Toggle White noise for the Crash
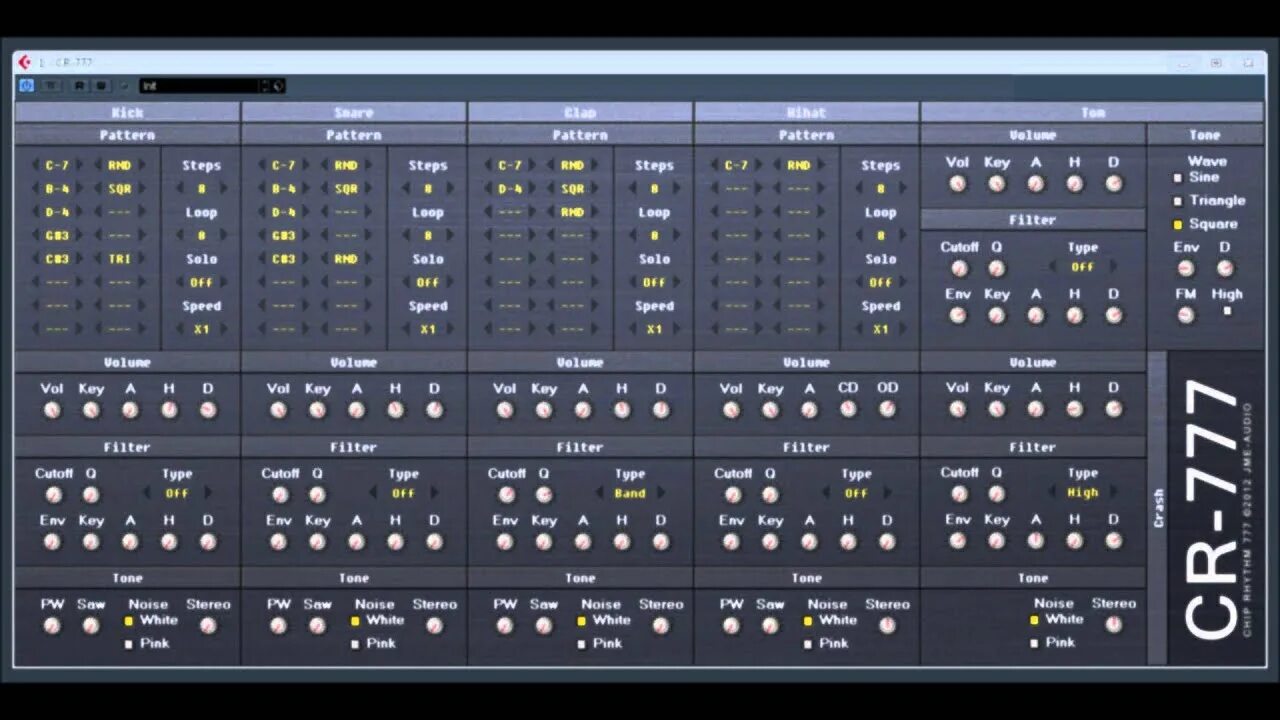 (1034, 620)
